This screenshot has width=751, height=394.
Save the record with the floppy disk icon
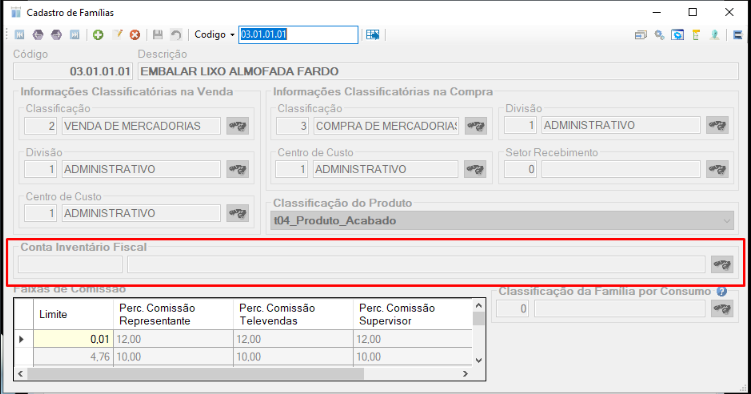pos(158,34)
